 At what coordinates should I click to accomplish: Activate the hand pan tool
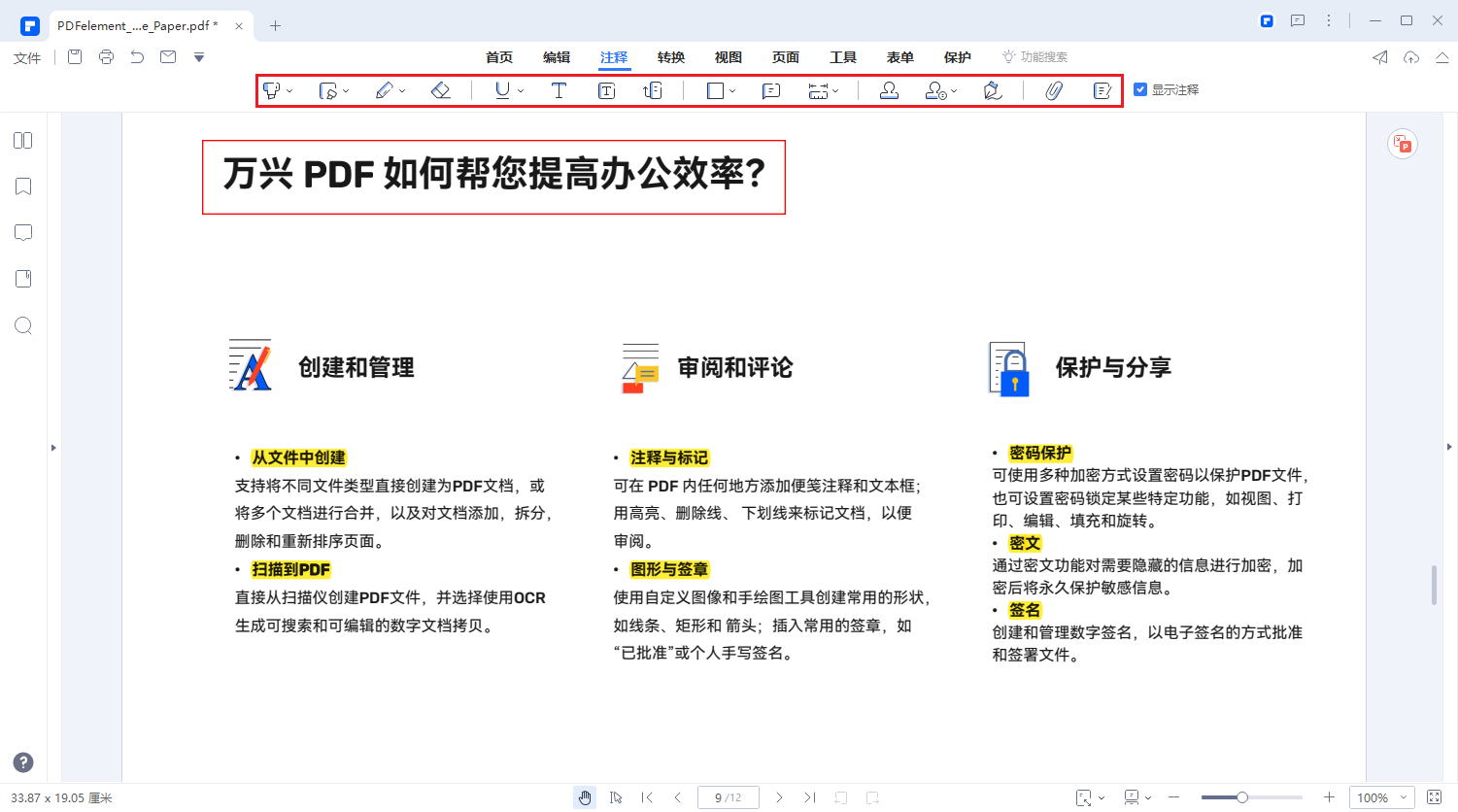click(x=585, y=796)
